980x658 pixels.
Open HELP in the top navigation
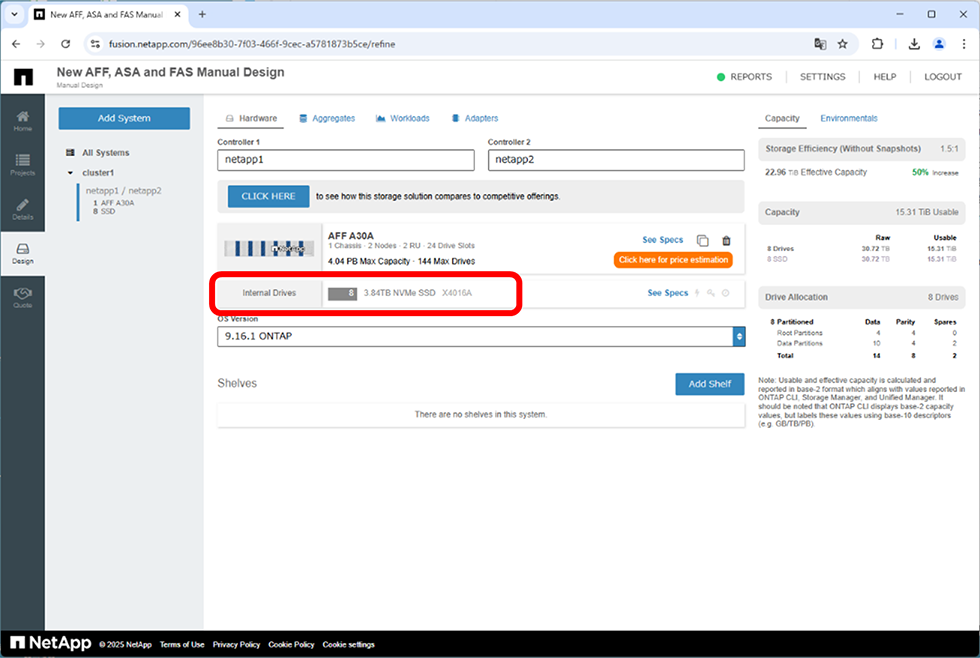tap(884, 77)
